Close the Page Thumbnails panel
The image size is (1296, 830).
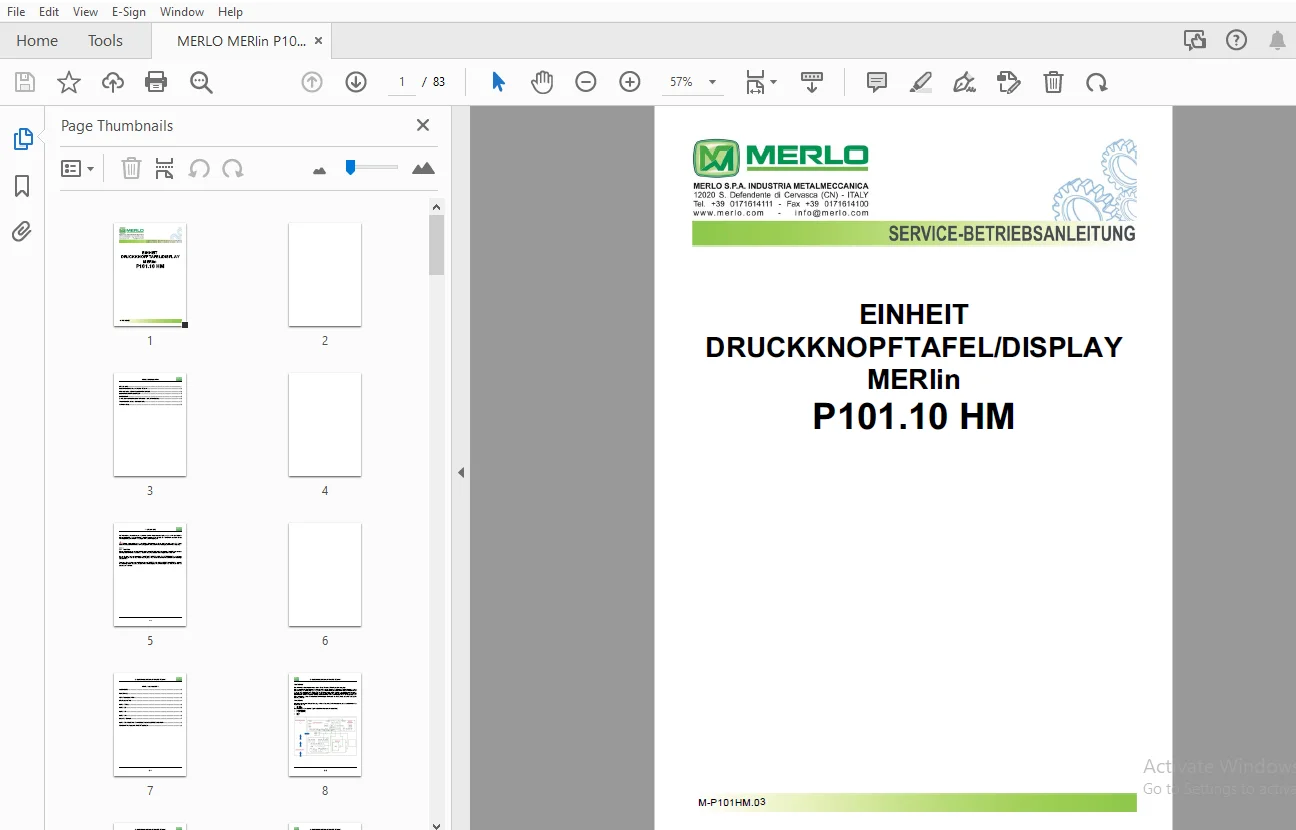(x=423, y=125)
